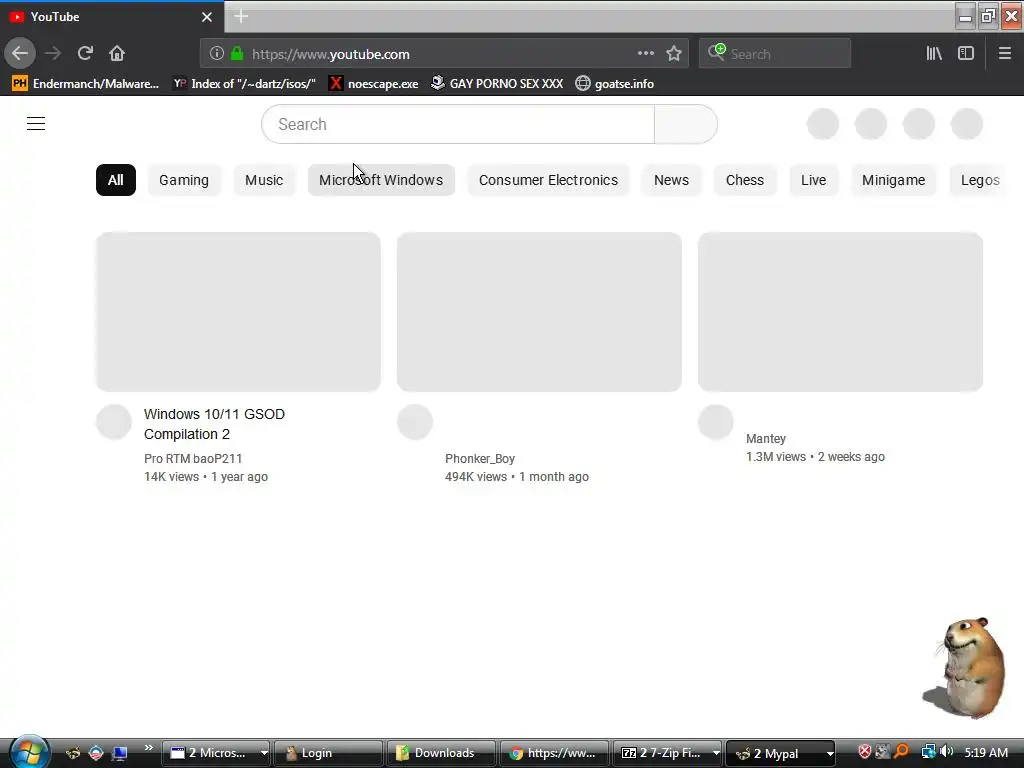Click the Mantey channel avatar
This screenshot has width=1024, height=768.
pyautogui.click(x=716, y=422)
